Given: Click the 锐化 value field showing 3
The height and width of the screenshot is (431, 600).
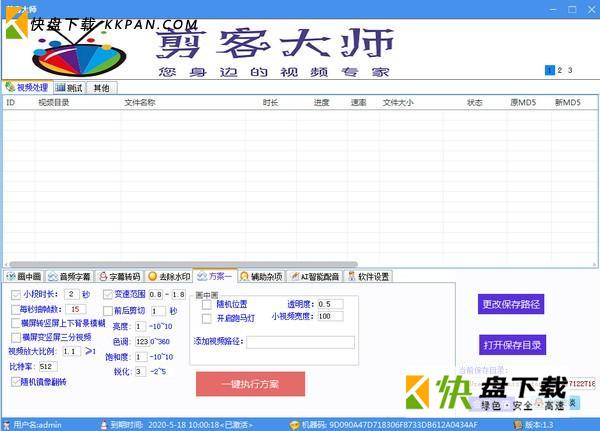Looking at the screenshot, I should (140, 371).
